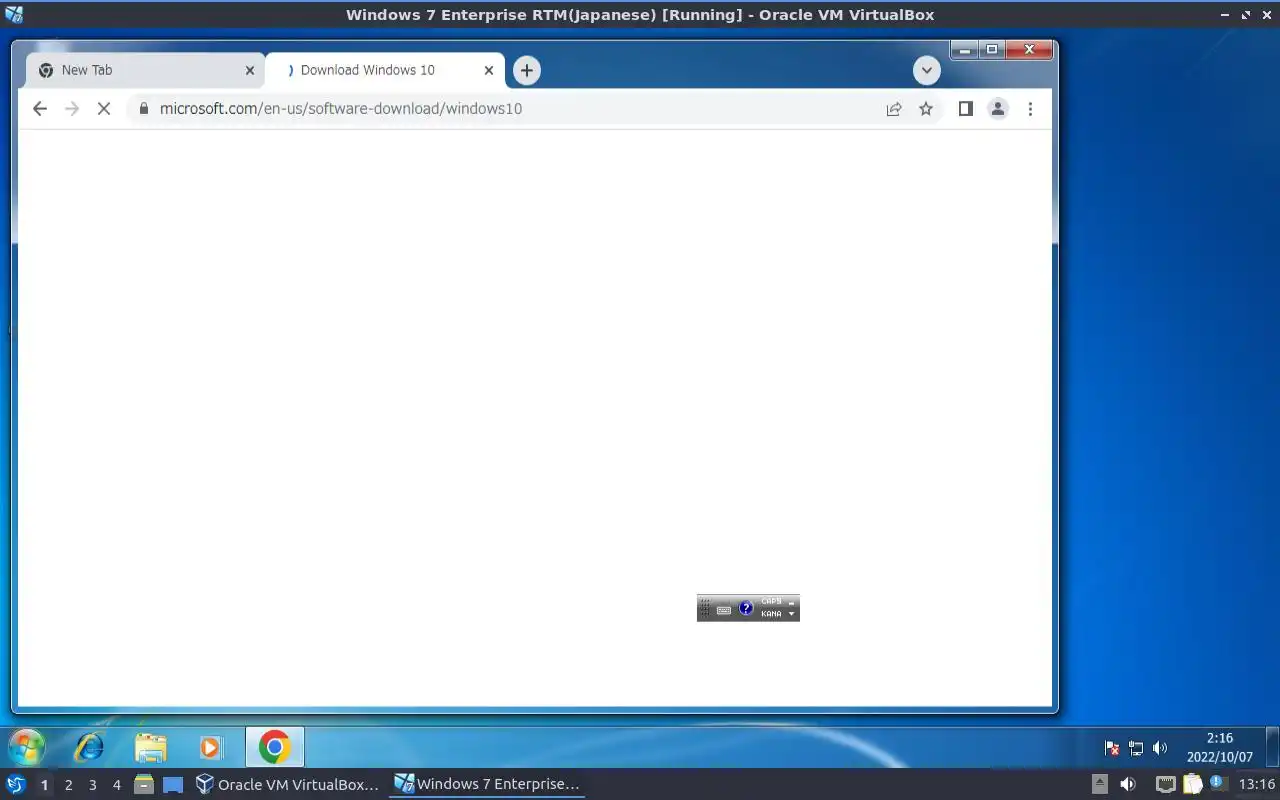Open the Windows 7 Start orb

27,747
